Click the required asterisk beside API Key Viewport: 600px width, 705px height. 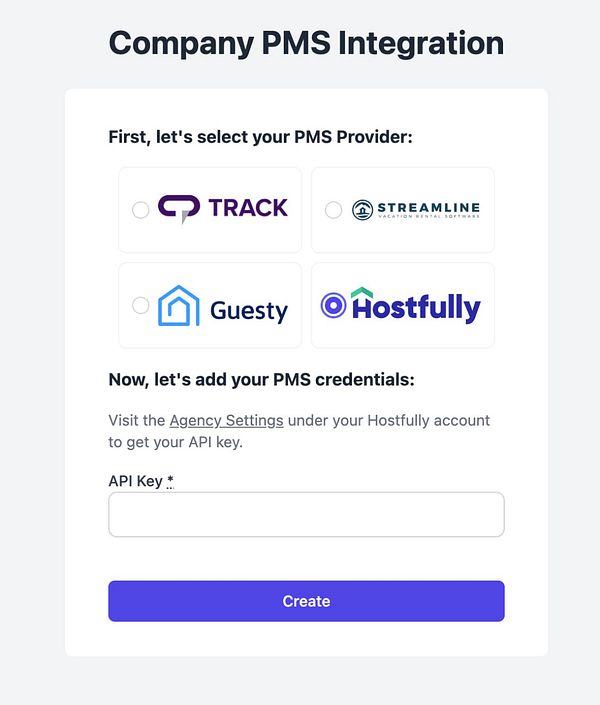tap(170, 481)
